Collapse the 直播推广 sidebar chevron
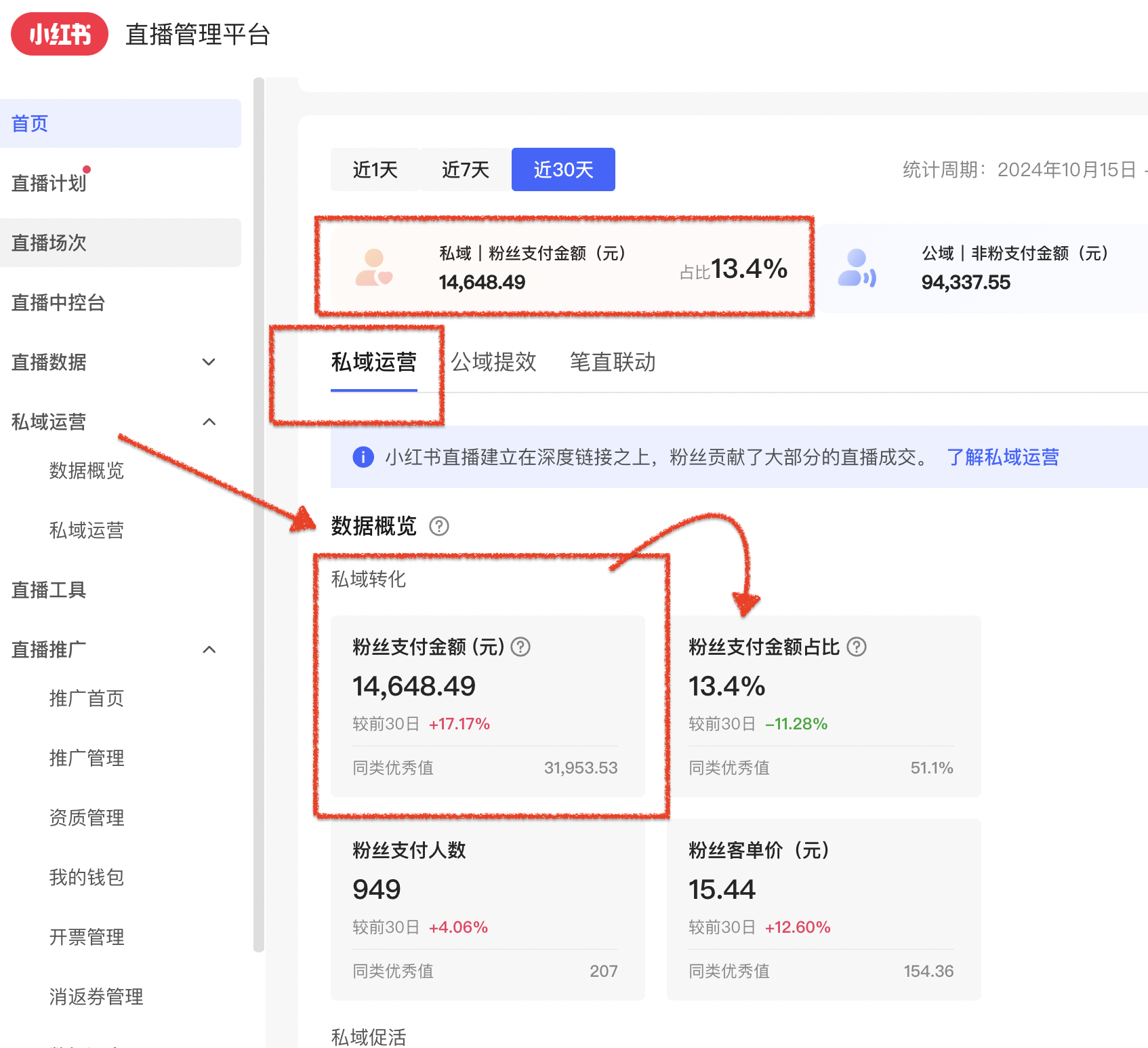This screenshot has width=1148, height=1048. (209, 649)
